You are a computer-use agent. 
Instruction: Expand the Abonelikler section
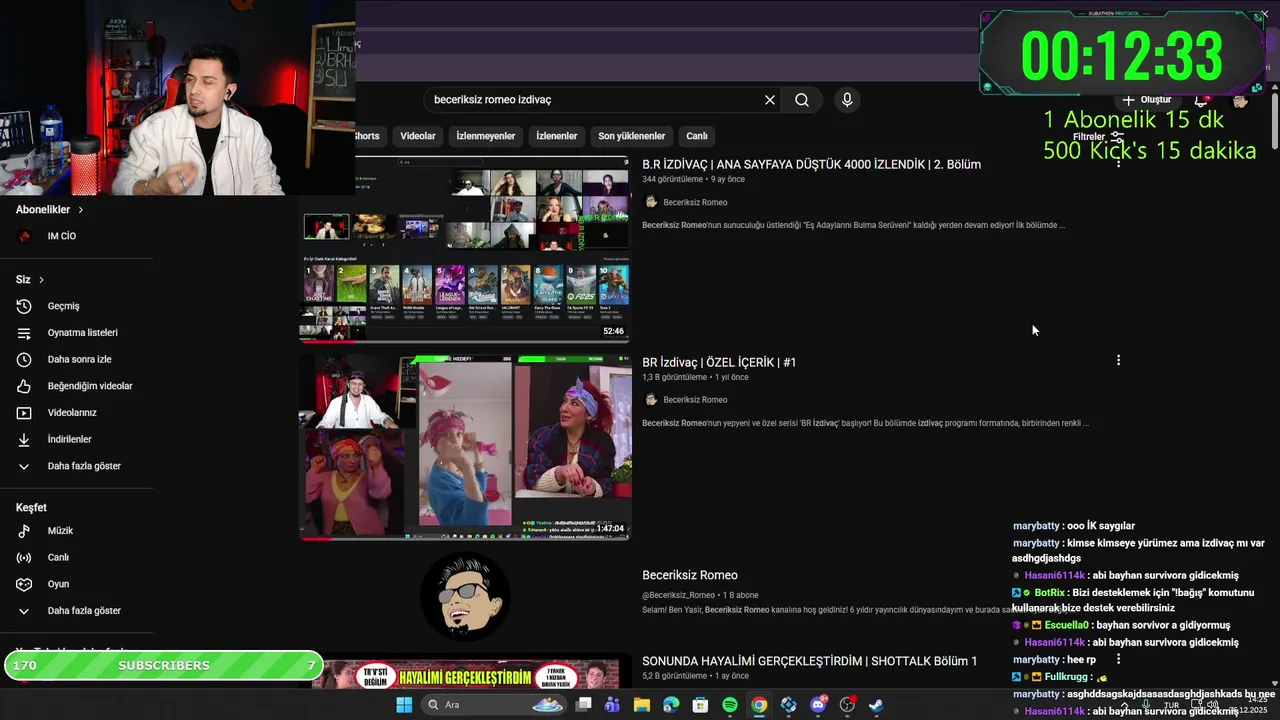point(50,210)
